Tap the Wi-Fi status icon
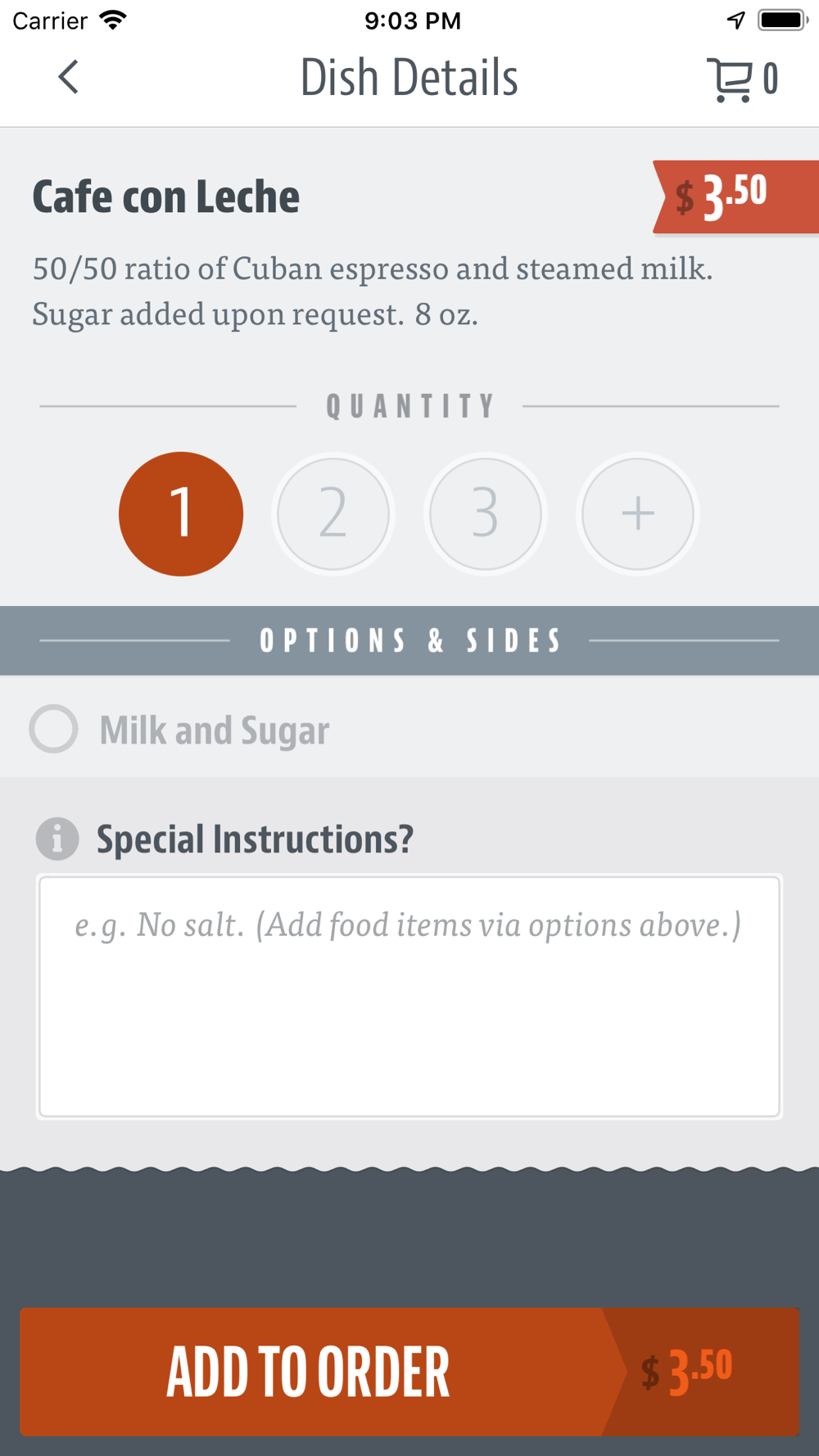Screen dimensions: 819x1456 [x=113, y=20]
